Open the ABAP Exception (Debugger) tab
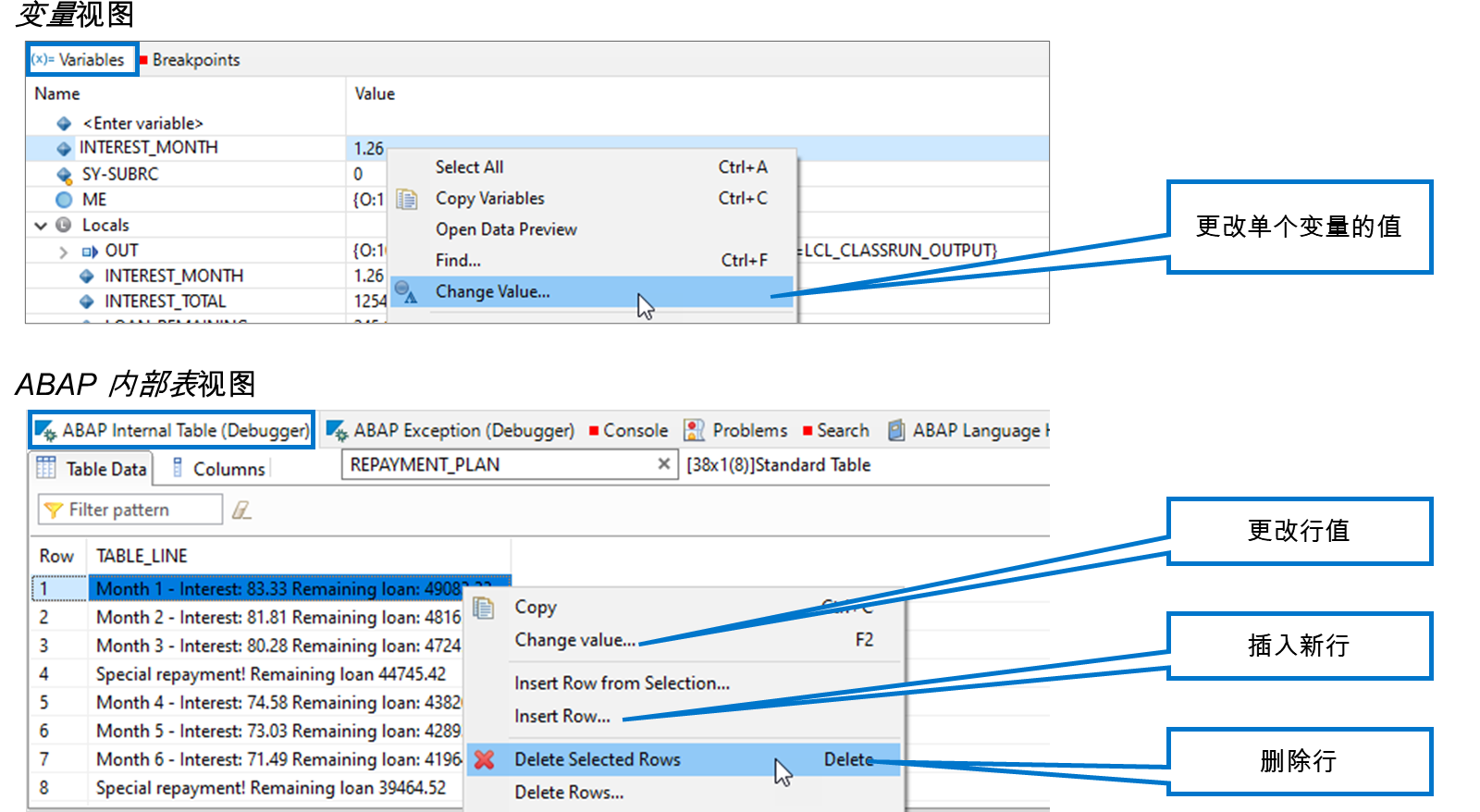 (x=450, y=430)
